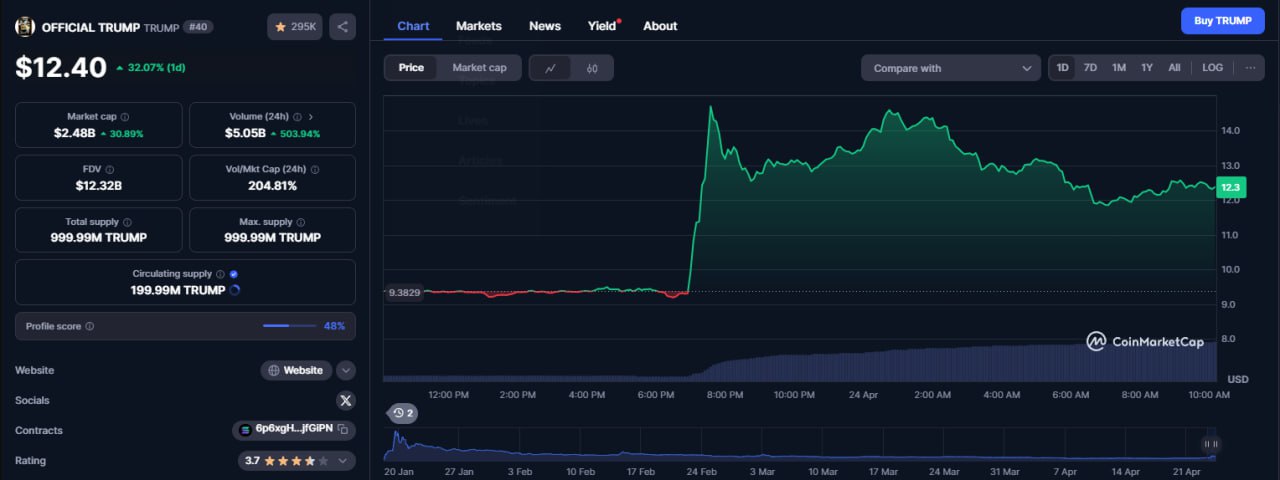Switch to line chart view
The height and width of the screenshot is (480, 1280).
pyautogui.click(x=550, y=68)
